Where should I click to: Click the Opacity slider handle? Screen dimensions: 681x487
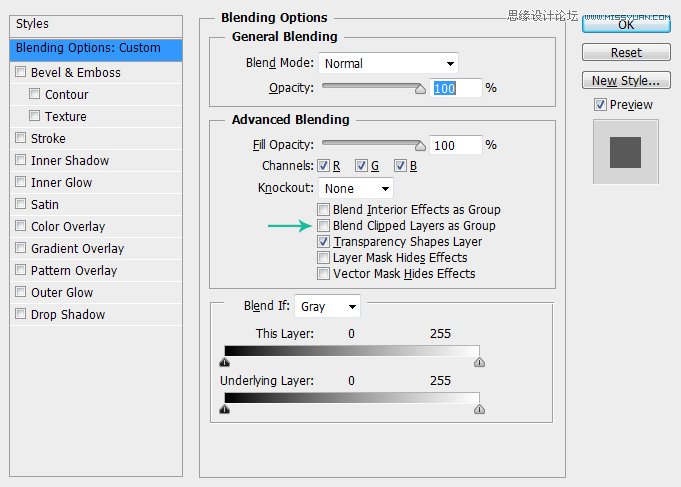420,89
